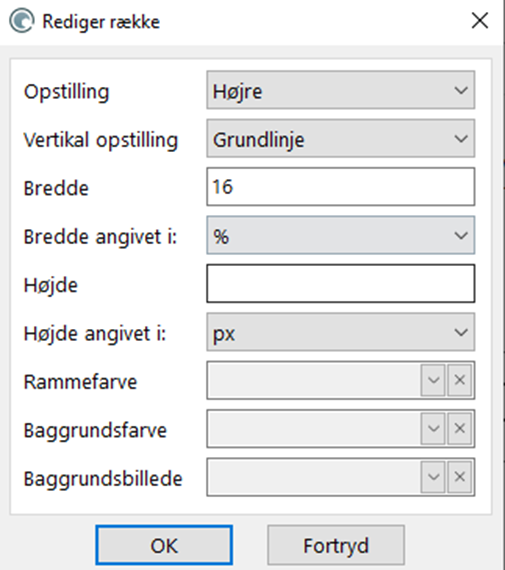This screenshot has height=570, width=505.
Task: Close the Rediger række dialog
Action: click(x=480, y=20)
